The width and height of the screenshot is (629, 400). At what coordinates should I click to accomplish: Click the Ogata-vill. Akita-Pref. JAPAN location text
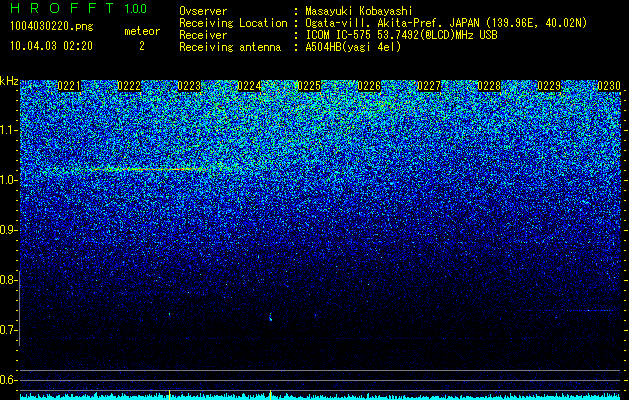[x=446, y=23]
